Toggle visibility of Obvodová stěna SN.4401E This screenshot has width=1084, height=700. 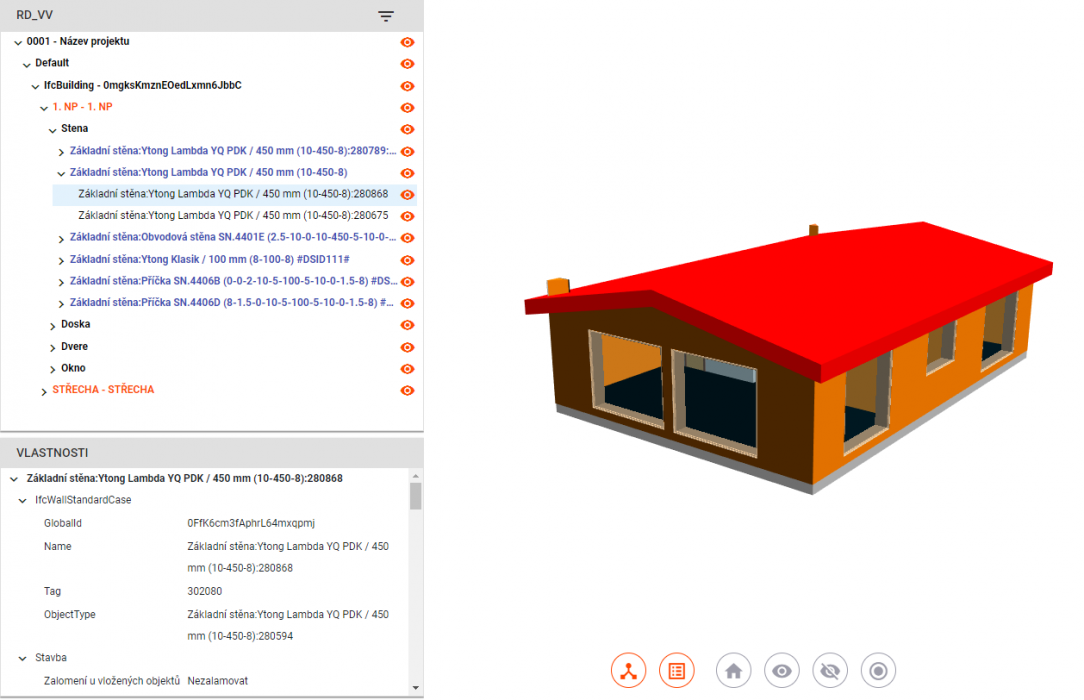pyautogui.click(x=408, y=238)
